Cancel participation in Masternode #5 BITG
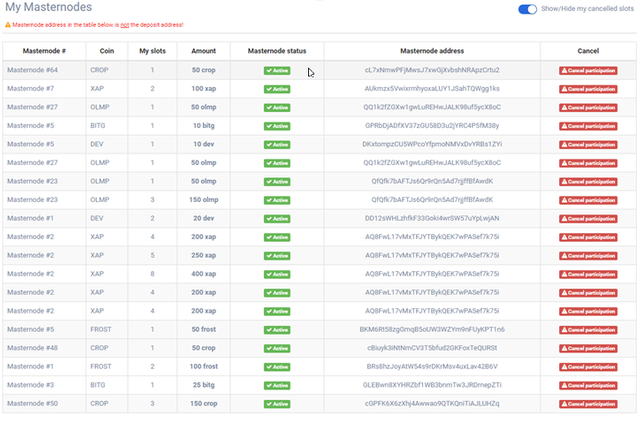 (588, 126)
